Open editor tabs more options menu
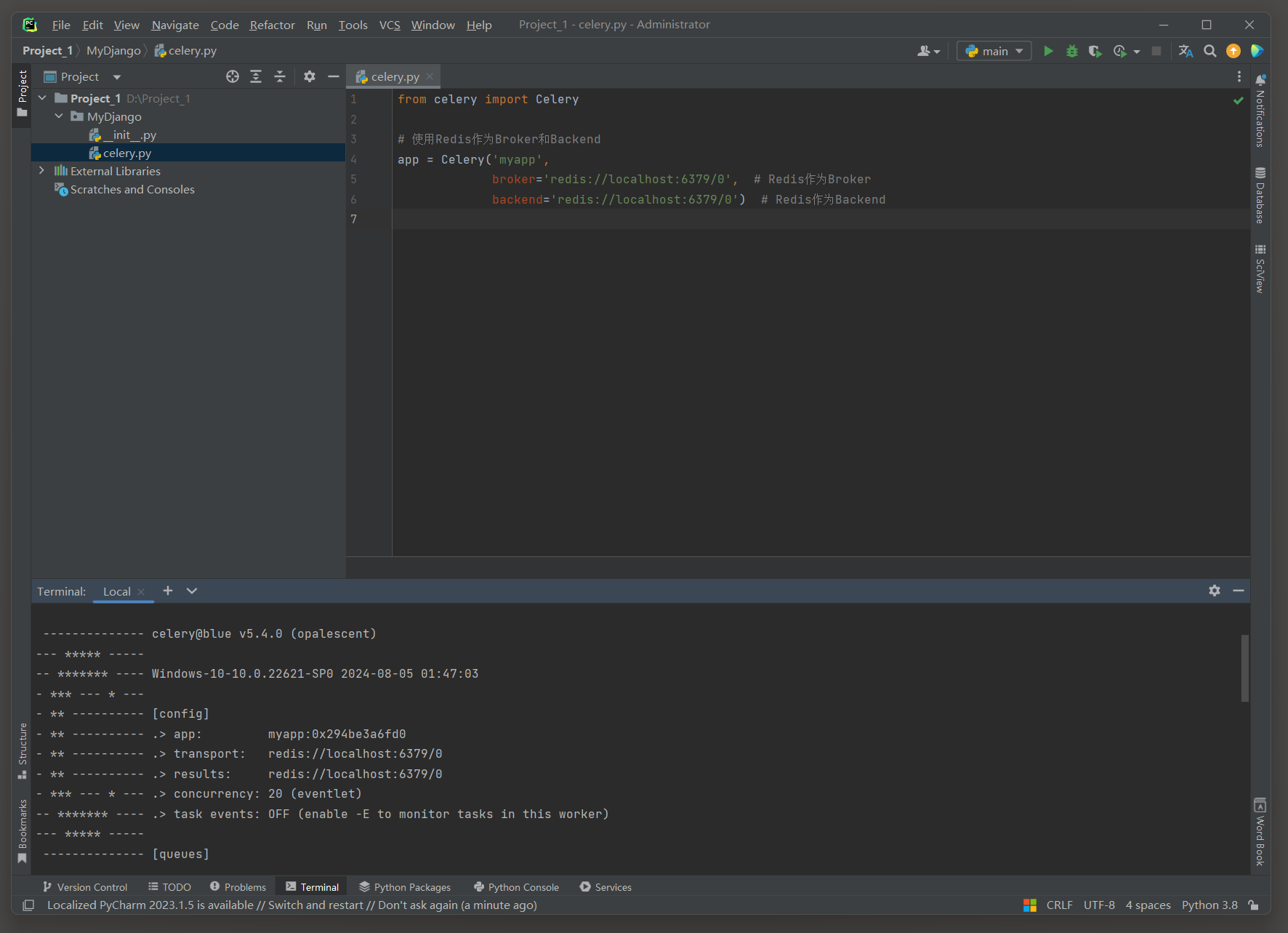The width and height of the screenshot is (1288, 933). (x=1239, y=76)
